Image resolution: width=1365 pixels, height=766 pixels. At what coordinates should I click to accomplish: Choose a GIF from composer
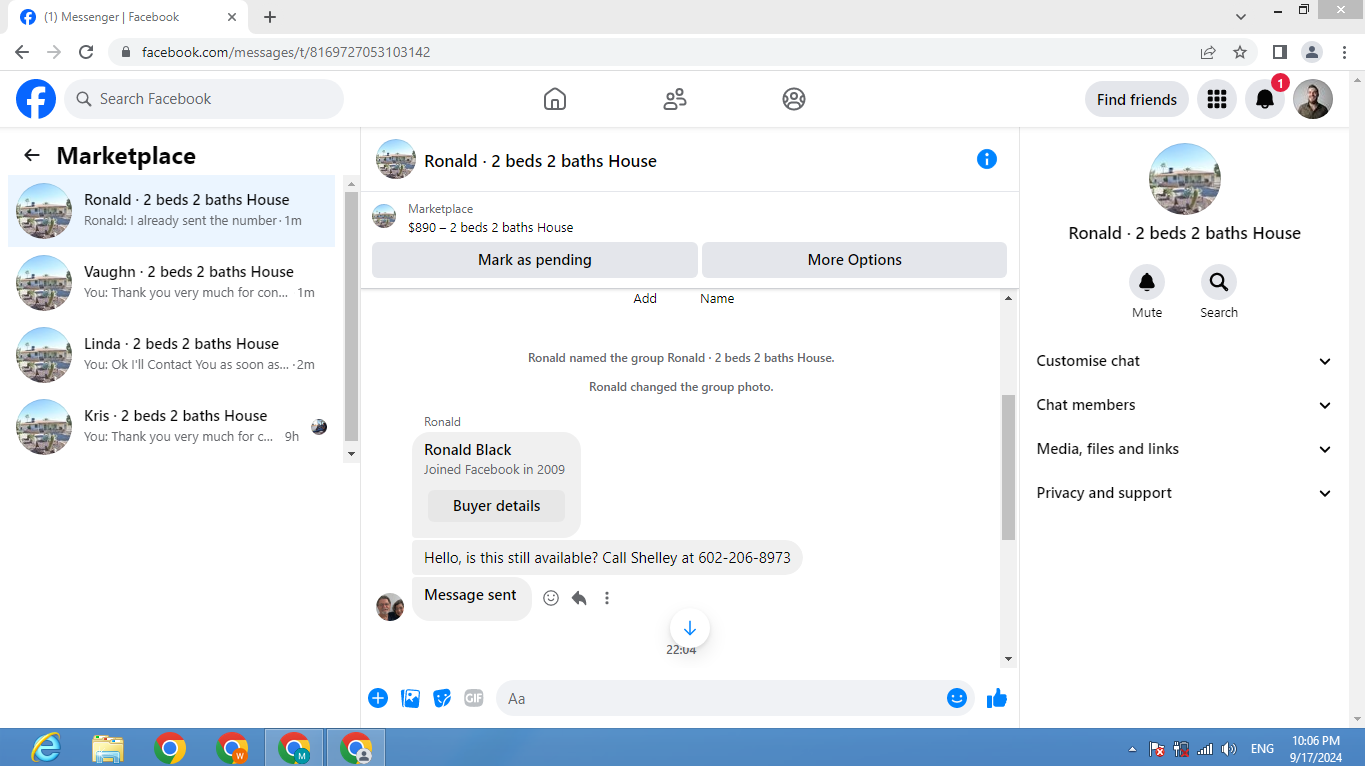474,698
